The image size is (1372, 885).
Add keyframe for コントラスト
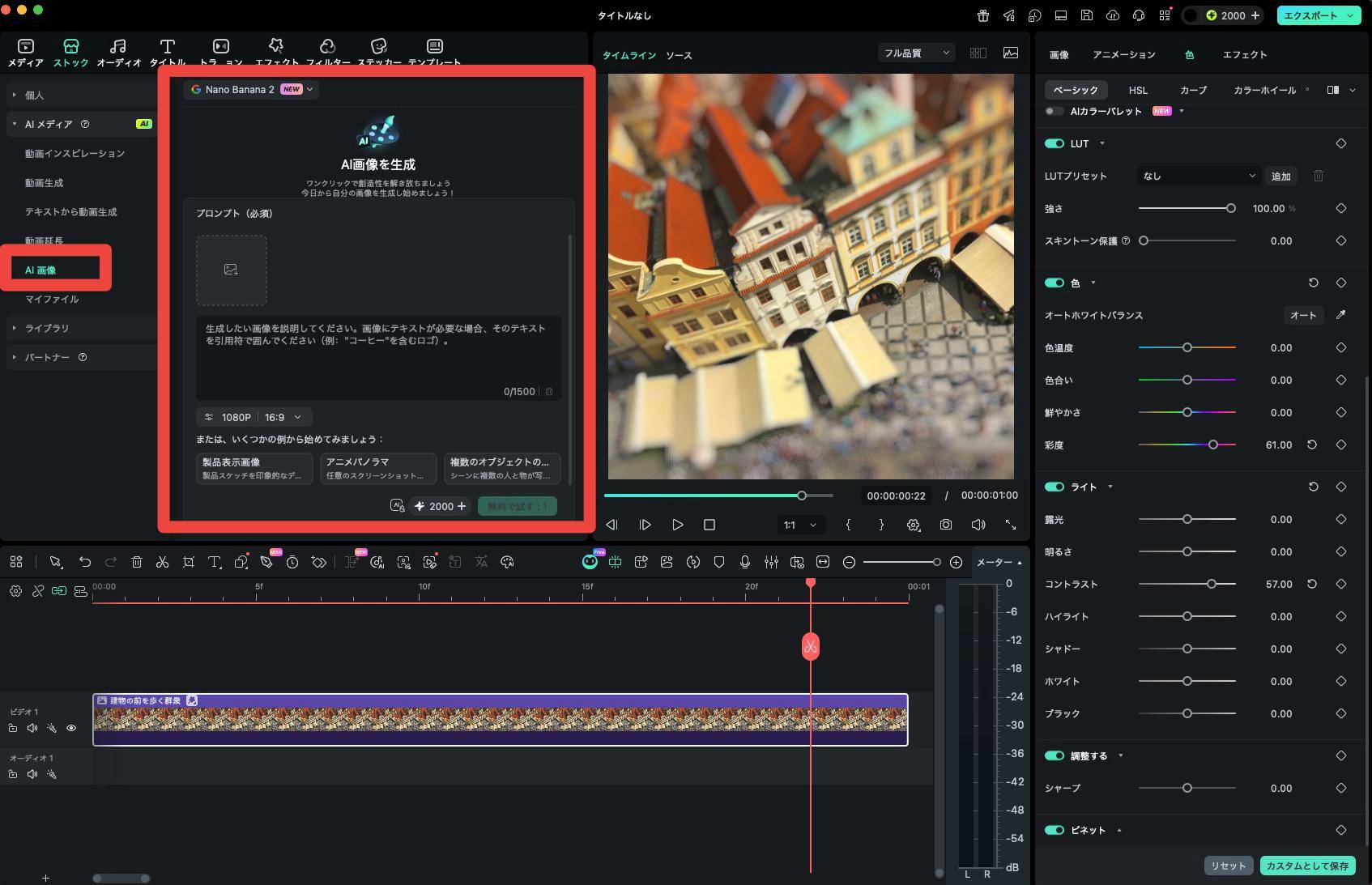tap(1340, 584)
